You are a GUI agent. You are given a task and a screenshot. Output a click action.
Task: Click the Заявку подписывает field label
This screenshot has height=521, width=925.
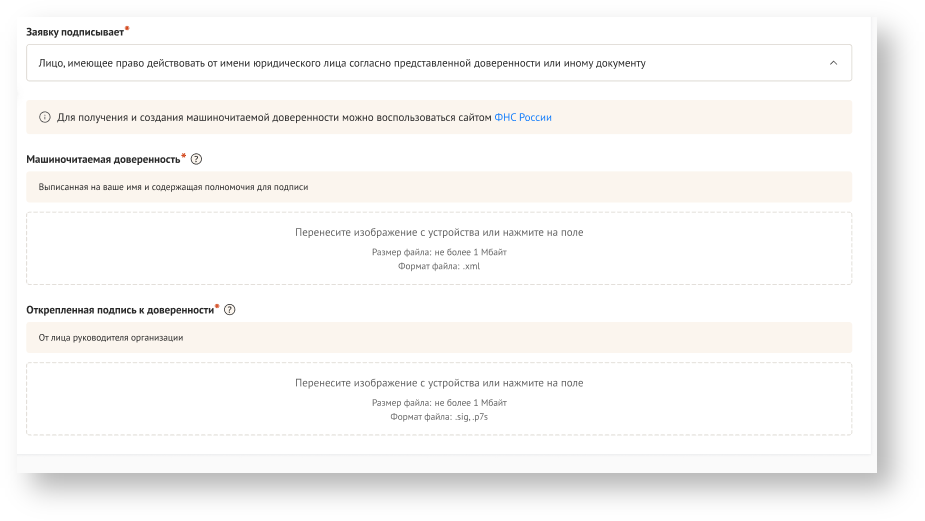click(x=75, y=32)
